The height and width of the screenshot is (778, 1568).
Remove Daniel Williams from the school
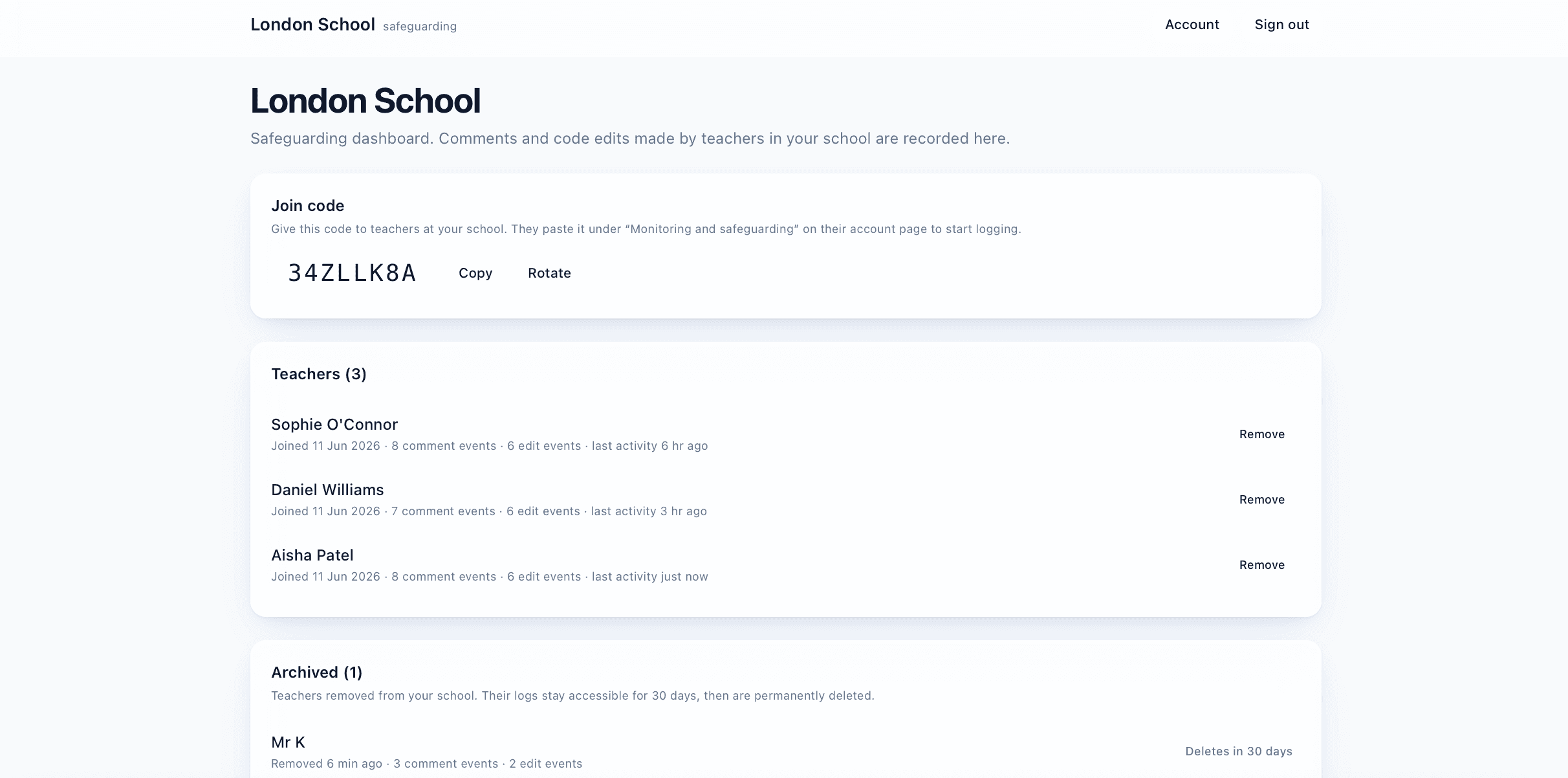tap(1261, 500)
